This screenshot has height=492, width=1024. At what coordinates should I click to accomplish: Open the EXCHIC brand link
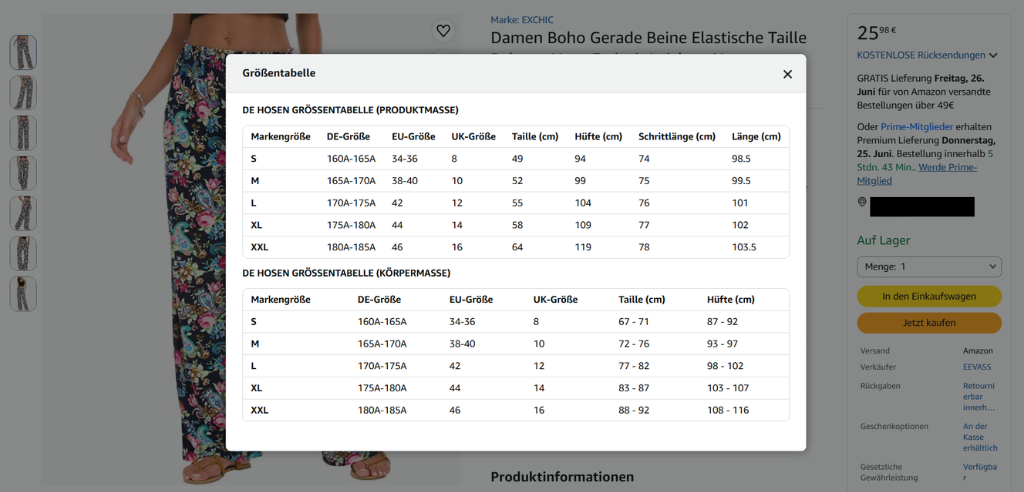[x=522, y=20]
